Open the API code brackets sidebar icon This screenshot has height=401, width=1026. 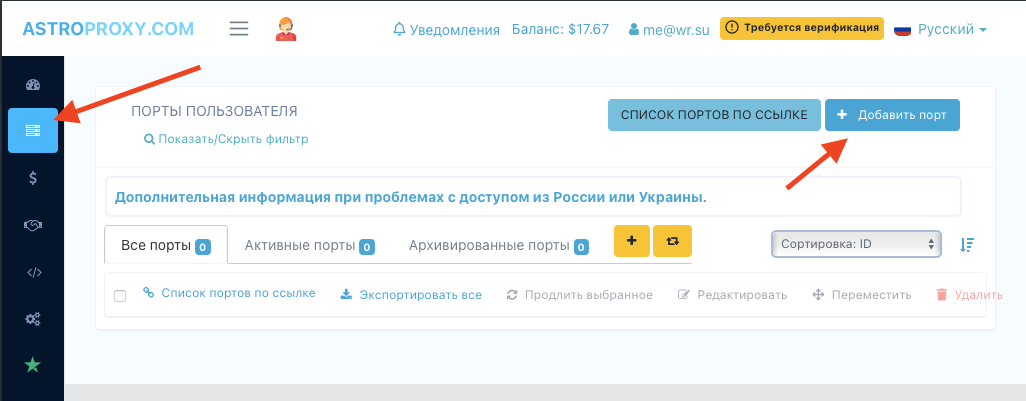pos(33,272)
